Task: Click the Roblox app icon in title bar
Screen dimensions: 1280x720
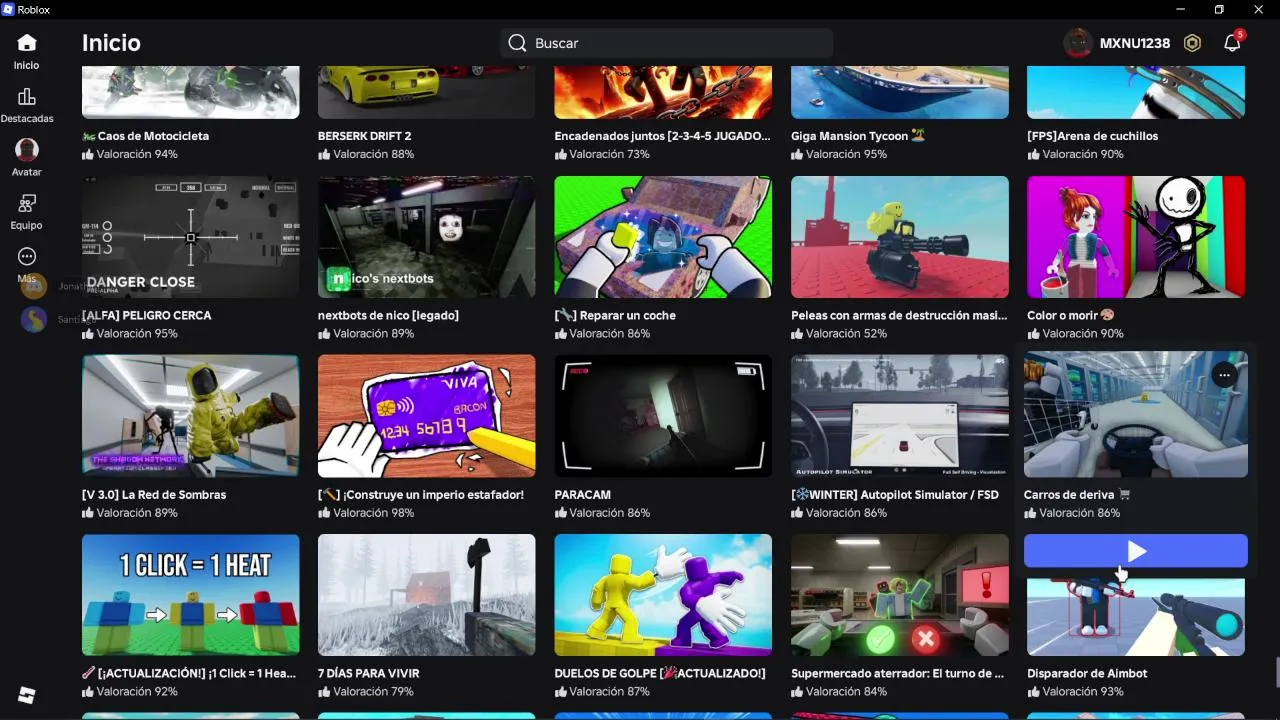Action: (8, 9)
